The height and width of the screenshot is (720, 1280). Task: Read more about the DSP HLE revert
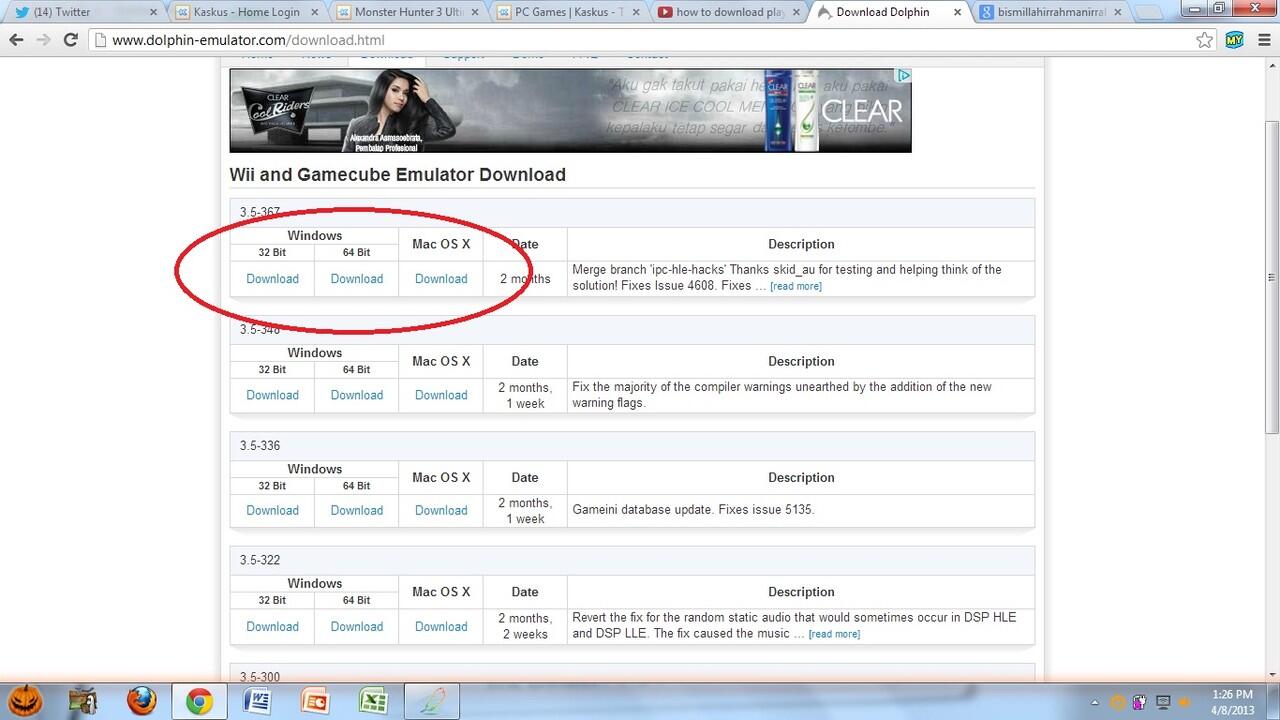tap(834, 634)
